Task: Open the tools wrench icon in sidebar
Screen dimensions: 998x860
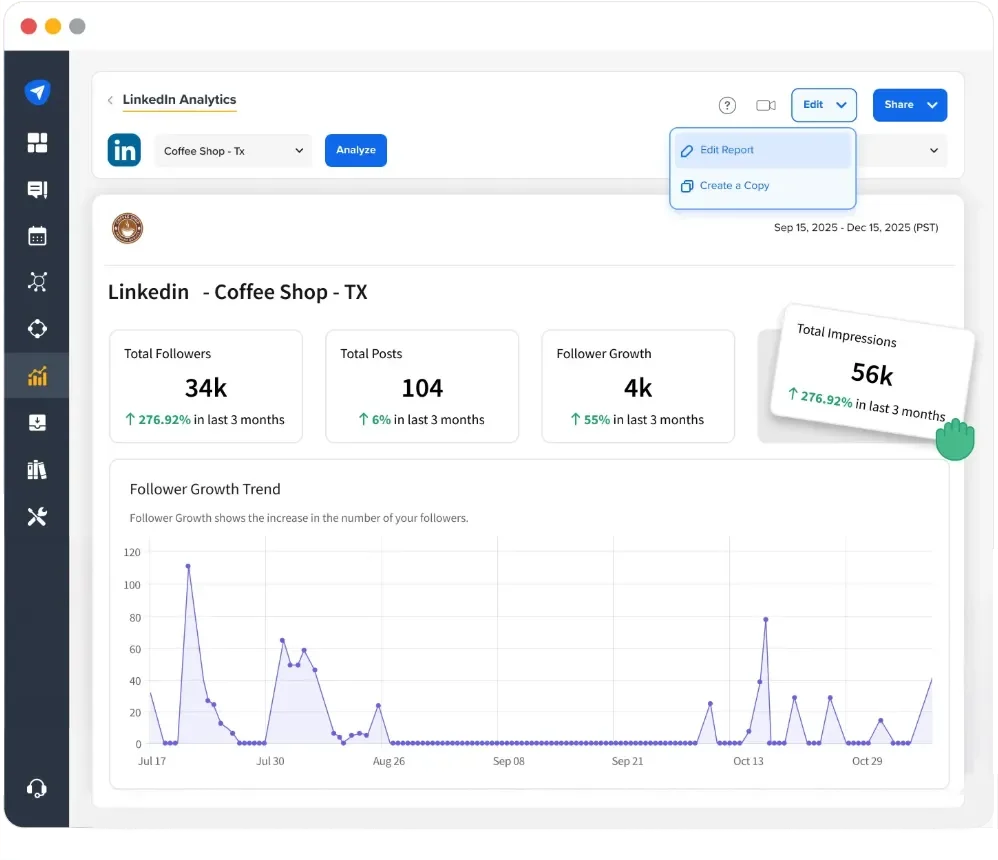Action: 37,517
